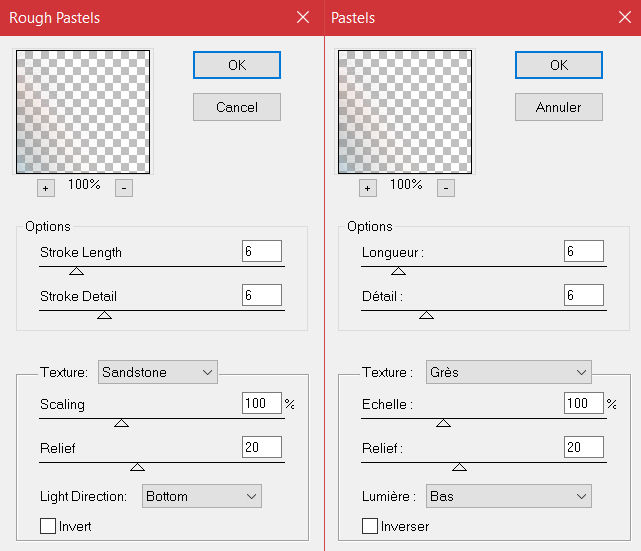Image resolution: width=641 pixels, height=551 pixels.
Task: Click the Echelle value input field
Action: [583, 403]
